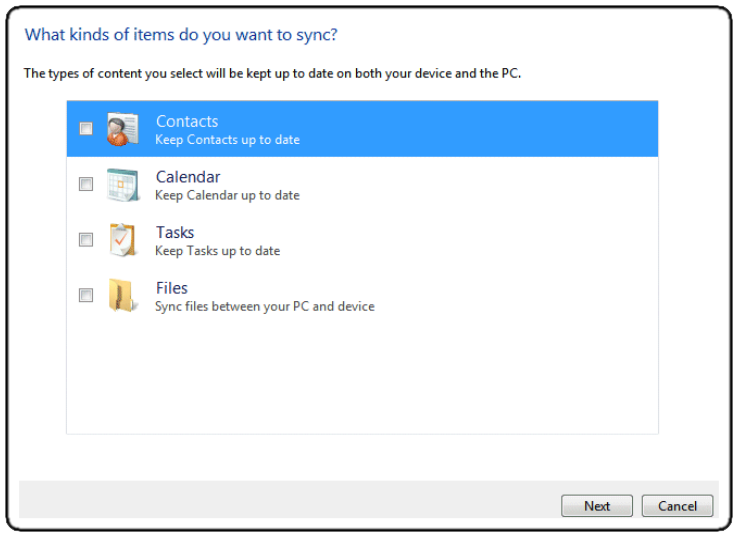Select the Contacts title text

coord(187,121)
